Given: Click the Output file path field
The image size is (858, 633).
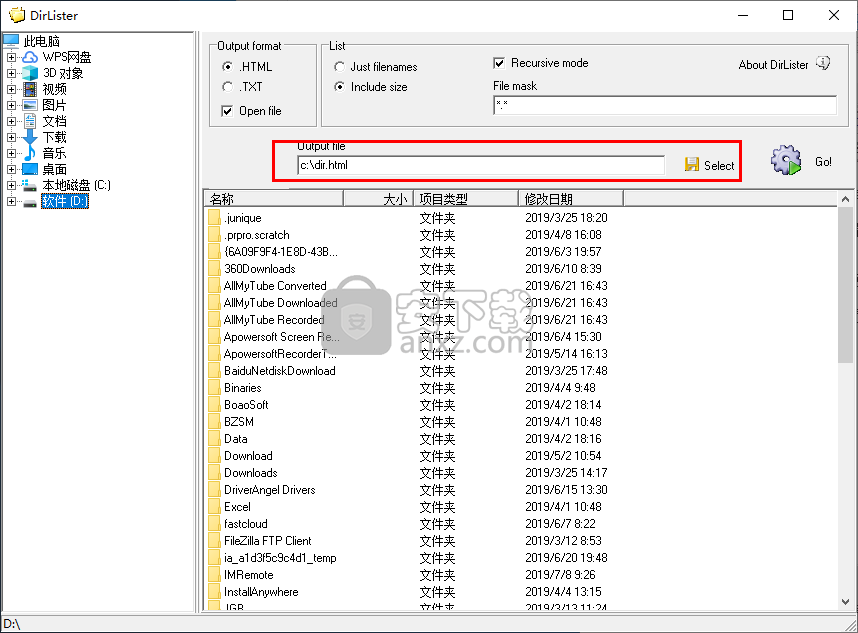Looking at the screenshot, I should tap(481, 165).
